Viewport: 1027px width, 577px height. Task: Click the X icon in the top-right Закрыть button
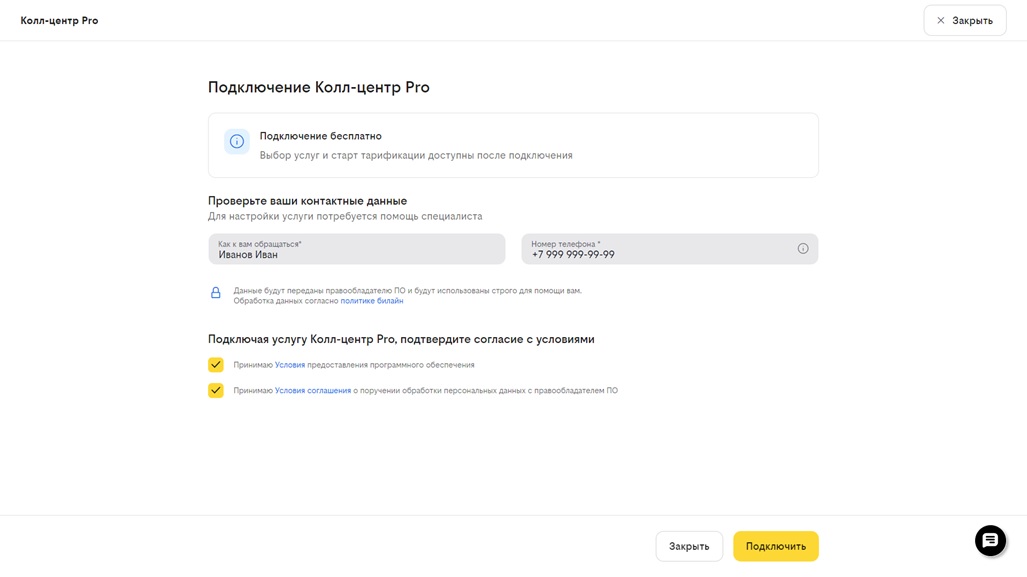[x=941, y=21]
